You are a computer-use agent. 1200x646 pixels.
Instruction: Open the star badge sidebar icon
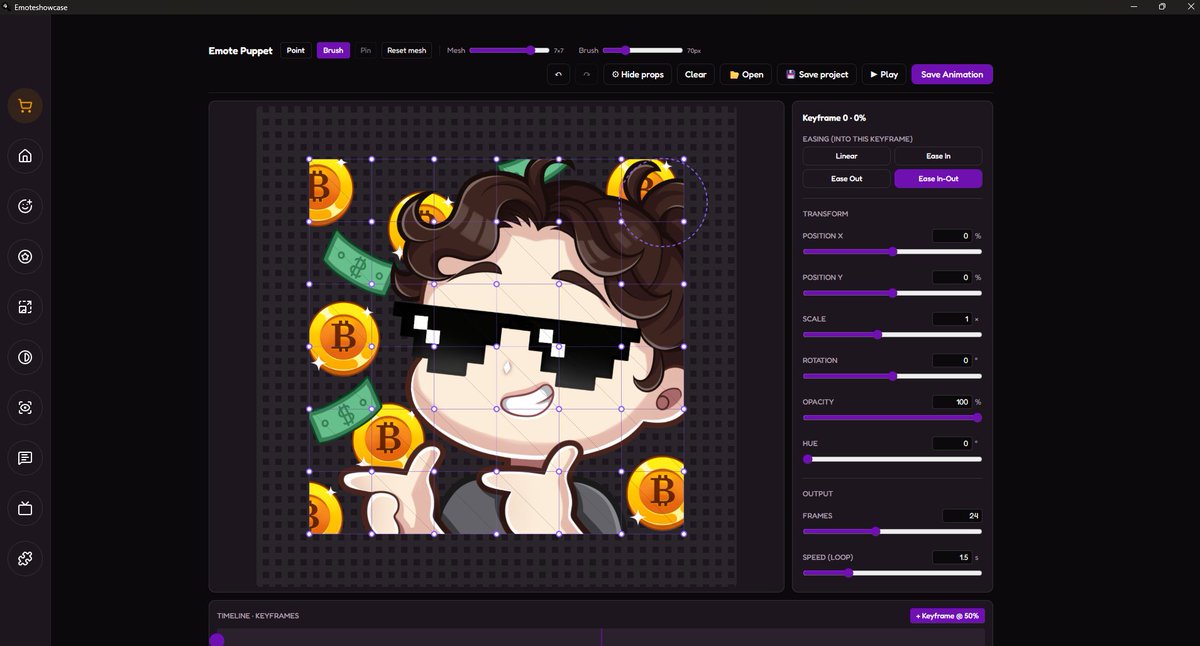(x=25, y=257)
